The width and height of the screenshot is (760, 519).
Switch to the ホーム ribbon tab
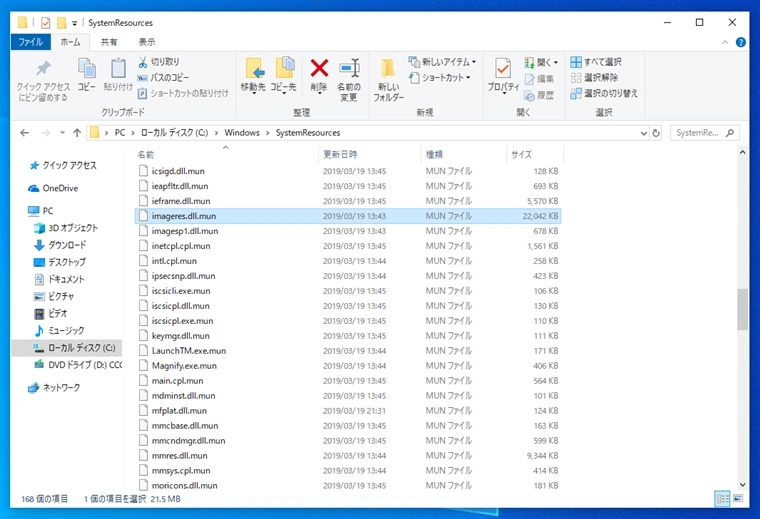pos(70,42)
